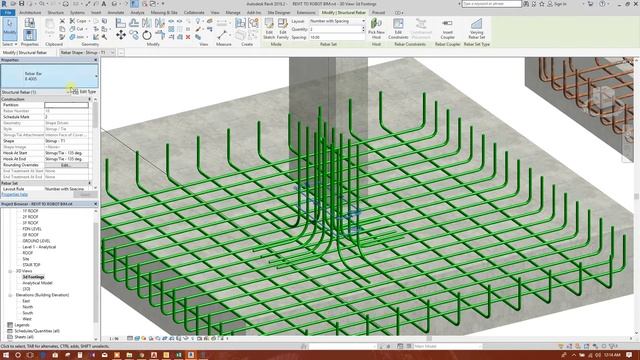The image size is (640, 360).
Task: Click the Measure tool icon
Action: (222, 35)
